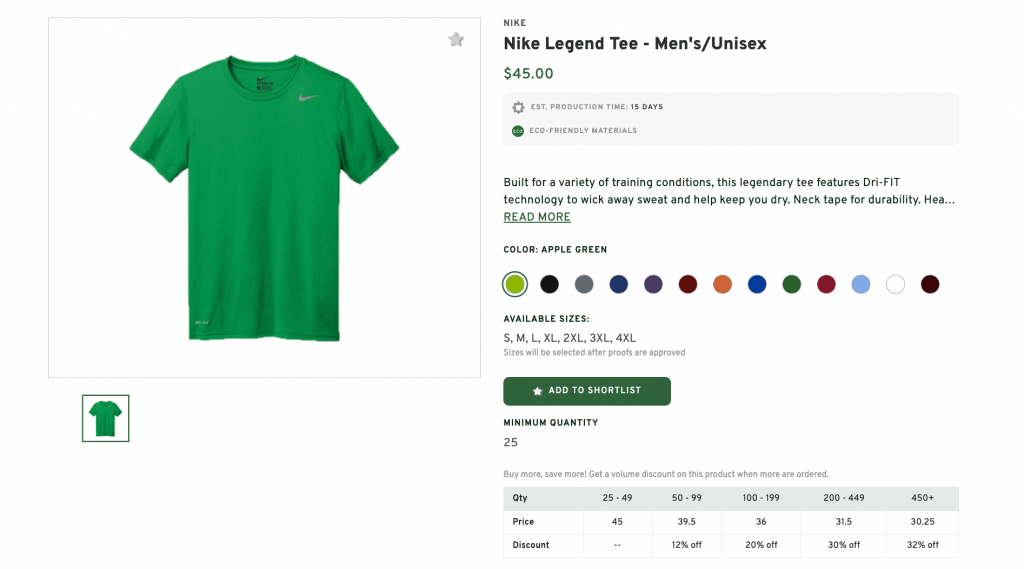Choose the orange color swatch

[722, 284]
